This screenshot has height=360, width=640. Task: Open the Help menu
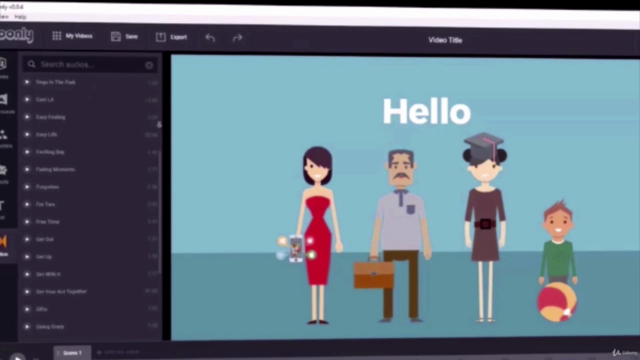20,17
